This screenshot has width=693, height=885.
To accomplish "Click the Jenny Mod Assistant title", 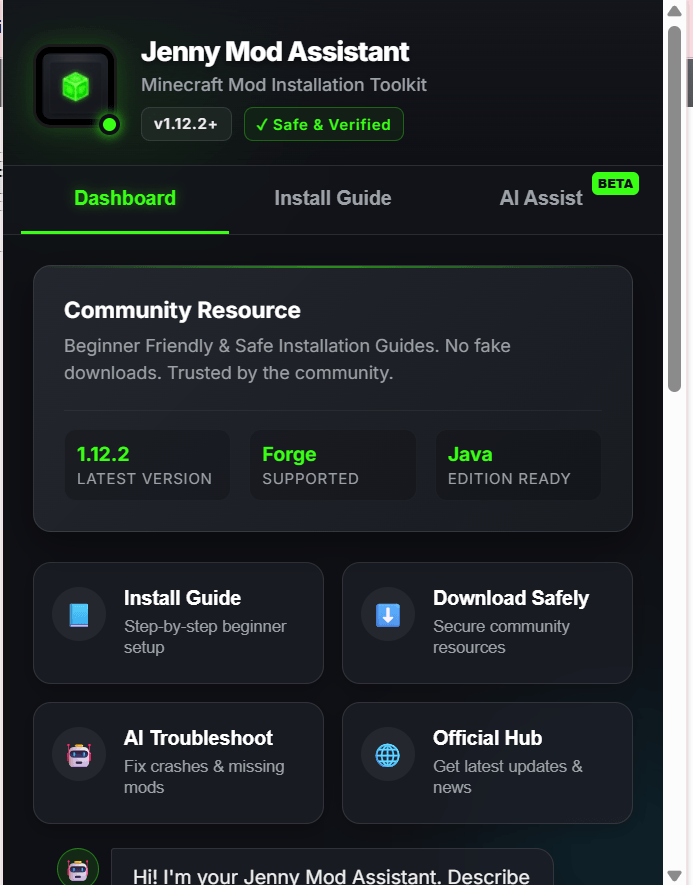I will [275, 52].
